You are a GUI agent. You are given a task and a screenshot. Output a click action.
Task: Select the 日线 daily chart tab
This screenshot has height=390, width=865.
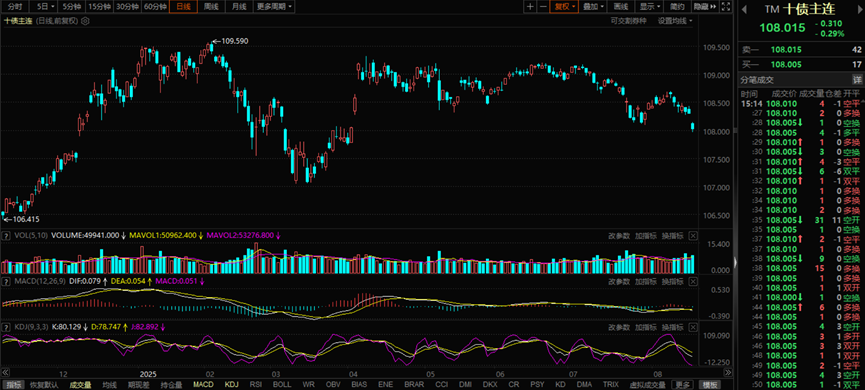[183, 7]
